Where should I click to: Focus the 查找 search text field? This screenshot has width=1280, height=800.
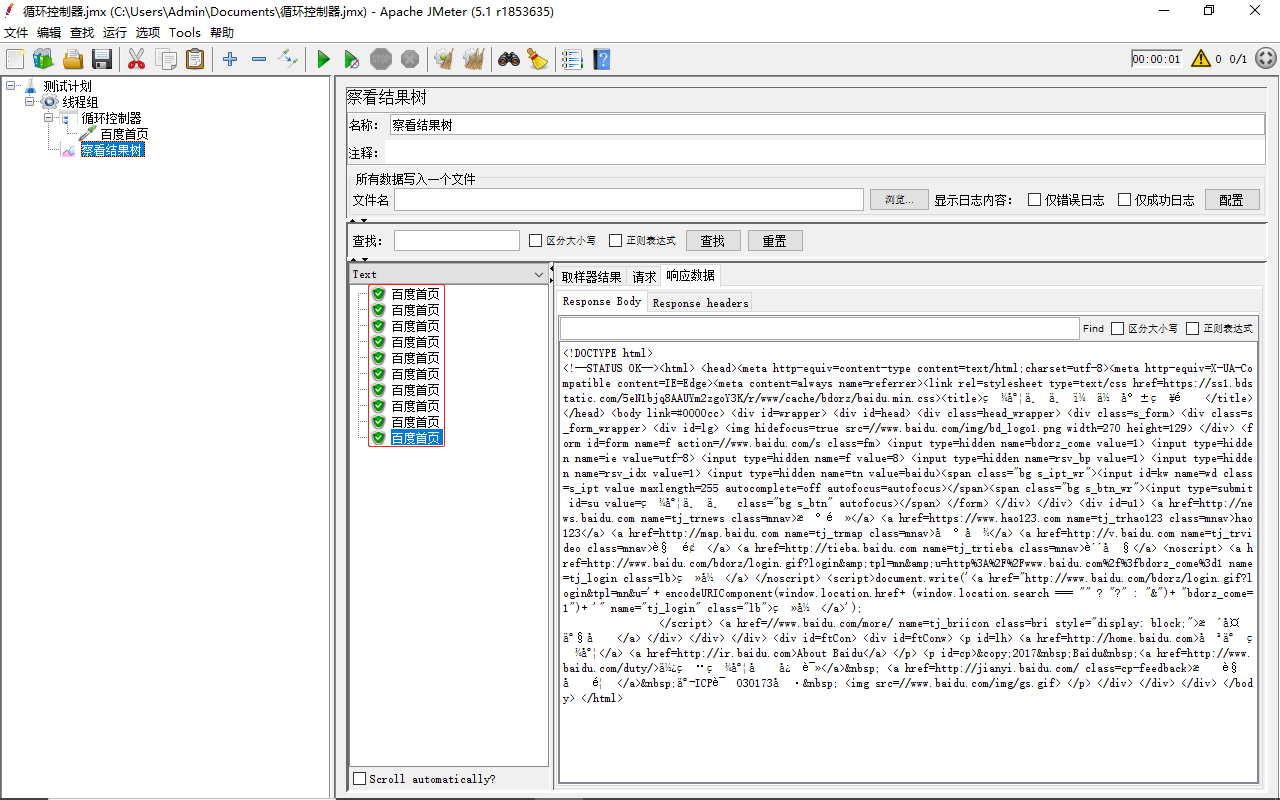pos(457,240)
